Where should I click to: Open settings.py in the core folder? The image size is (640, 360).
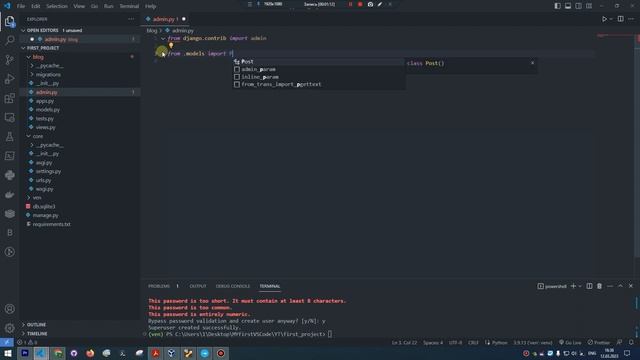coord(48,171)
